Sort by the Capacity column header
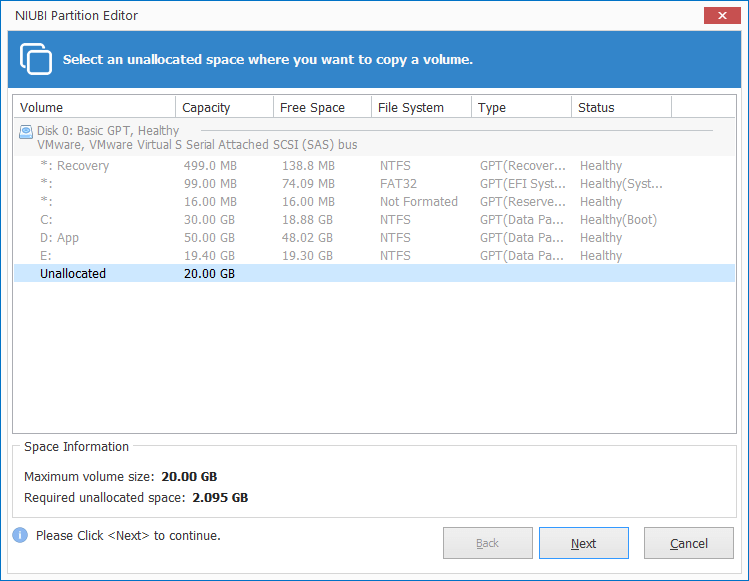 [x=224, y=107]
